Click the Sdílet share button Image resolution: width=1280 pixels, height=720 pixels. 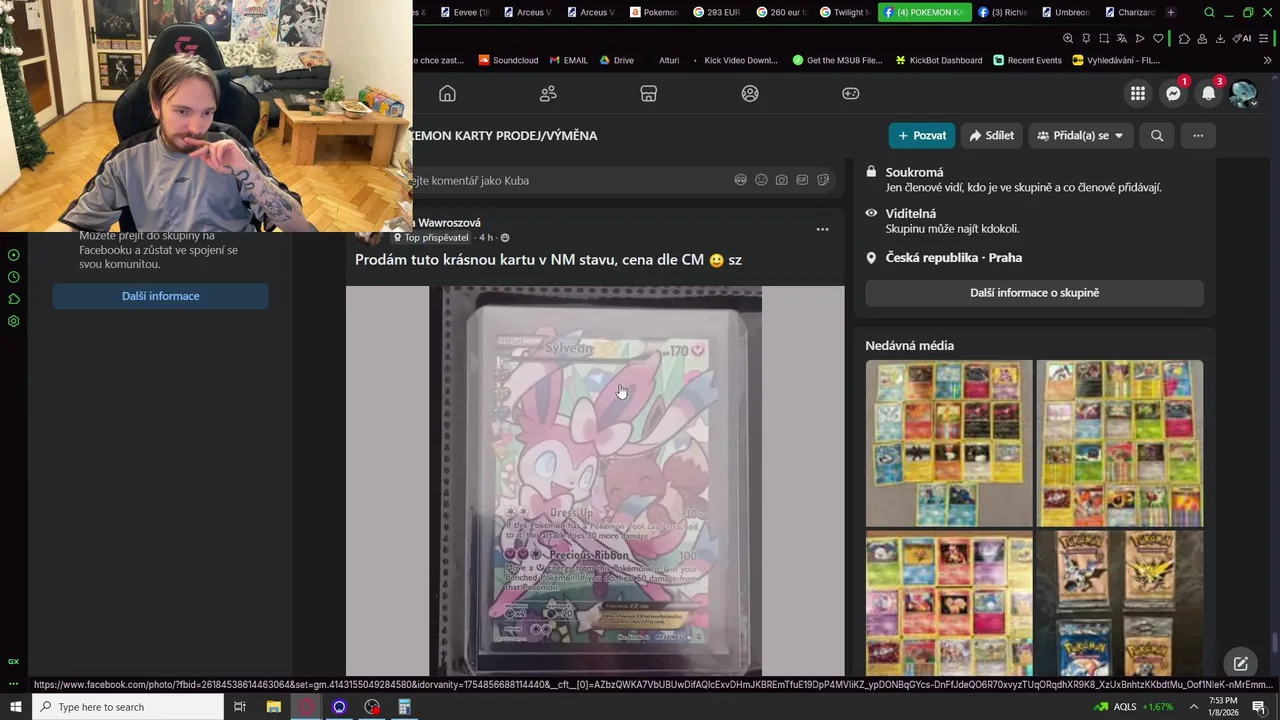[992, 135]
